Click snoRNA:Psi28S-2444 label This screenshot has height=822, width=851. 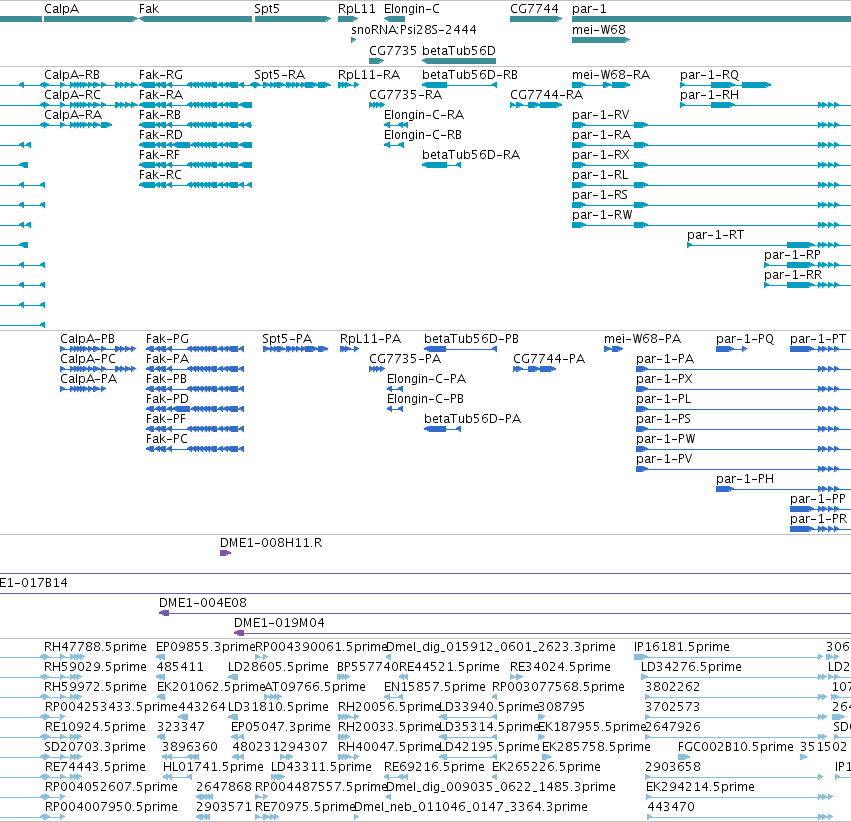[x=414, y=29]
